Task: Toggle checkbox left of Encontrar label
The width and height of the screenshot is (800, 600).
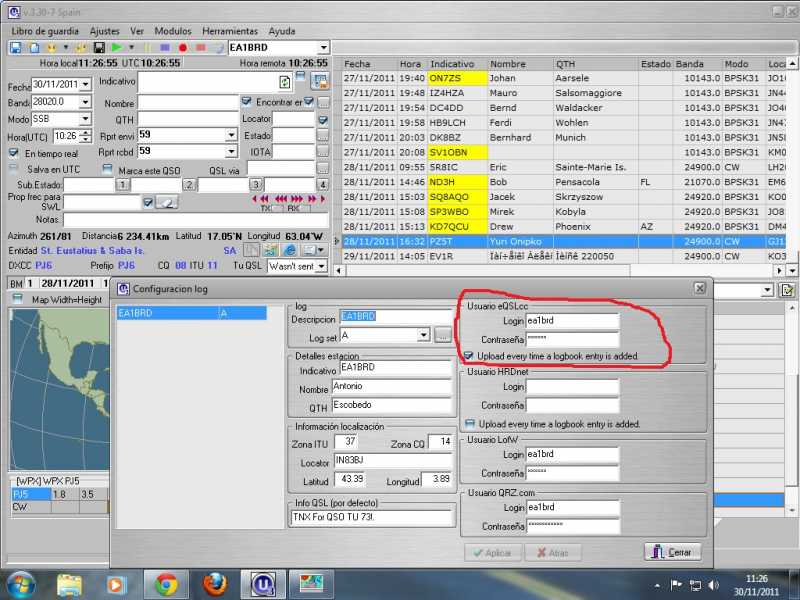Action: [x=246, y=102]
